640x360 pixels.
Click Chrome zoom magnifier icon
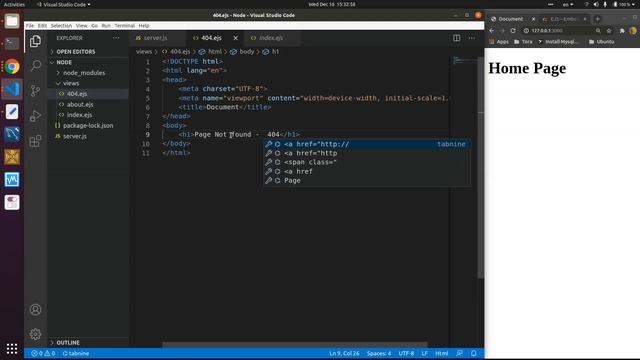[598, 31]
